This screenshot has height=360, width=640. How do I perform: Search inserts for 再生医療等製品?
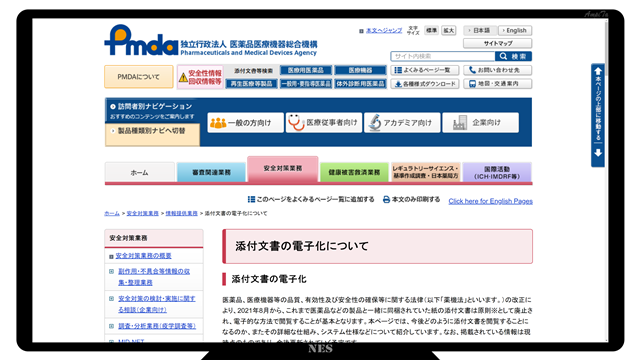251,84
